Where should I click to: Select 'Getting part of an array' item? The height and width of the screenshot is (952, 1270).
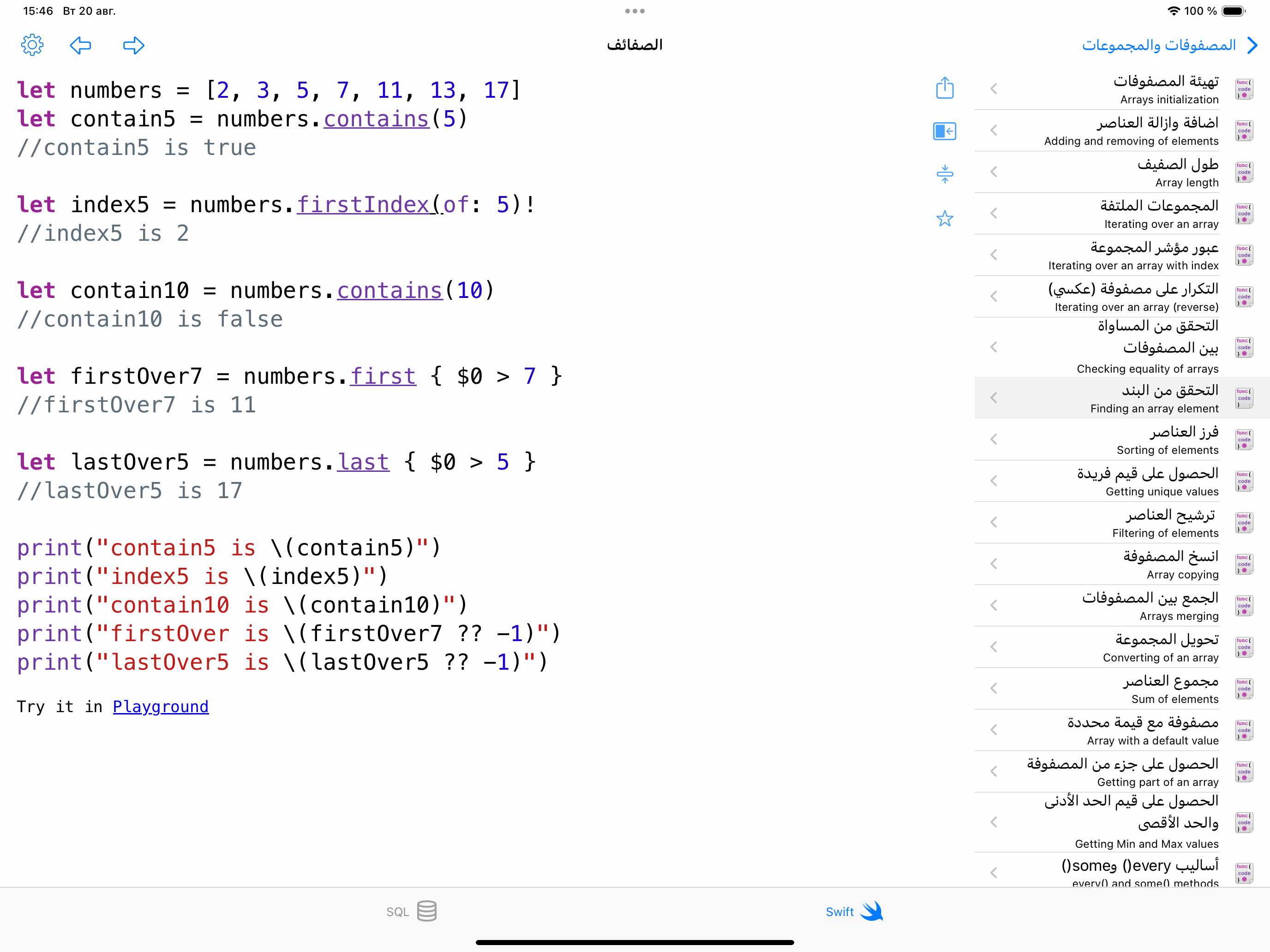point(1122,771)
